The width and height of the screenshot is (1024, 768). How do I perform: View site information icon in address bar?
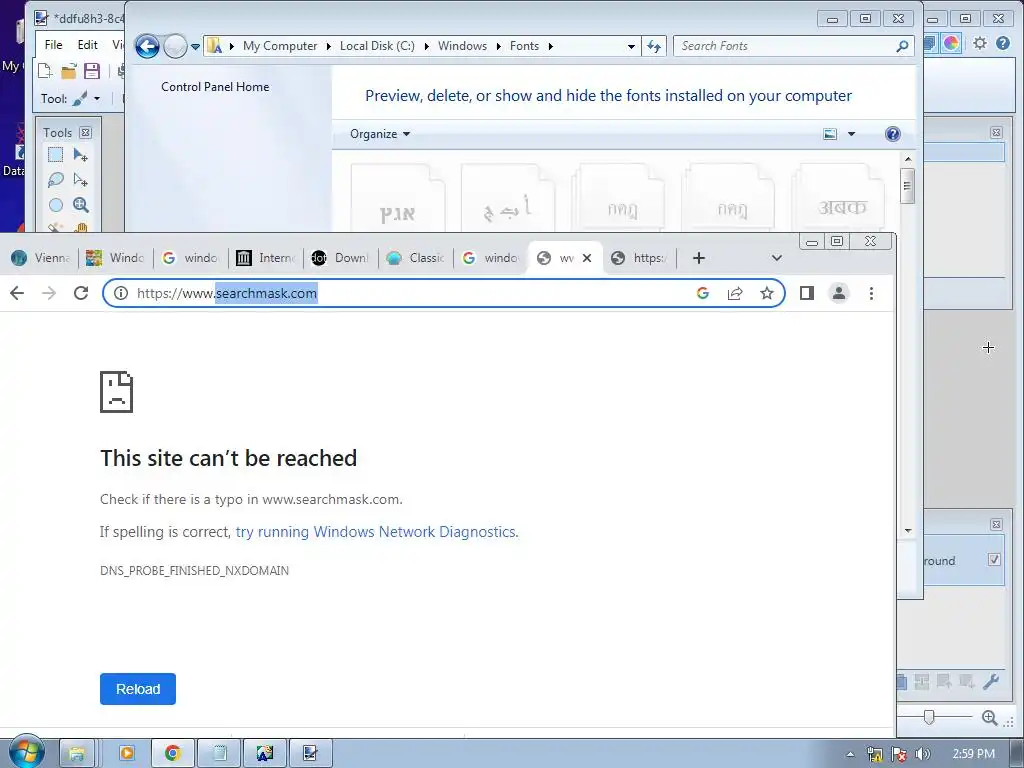point(121,293)
